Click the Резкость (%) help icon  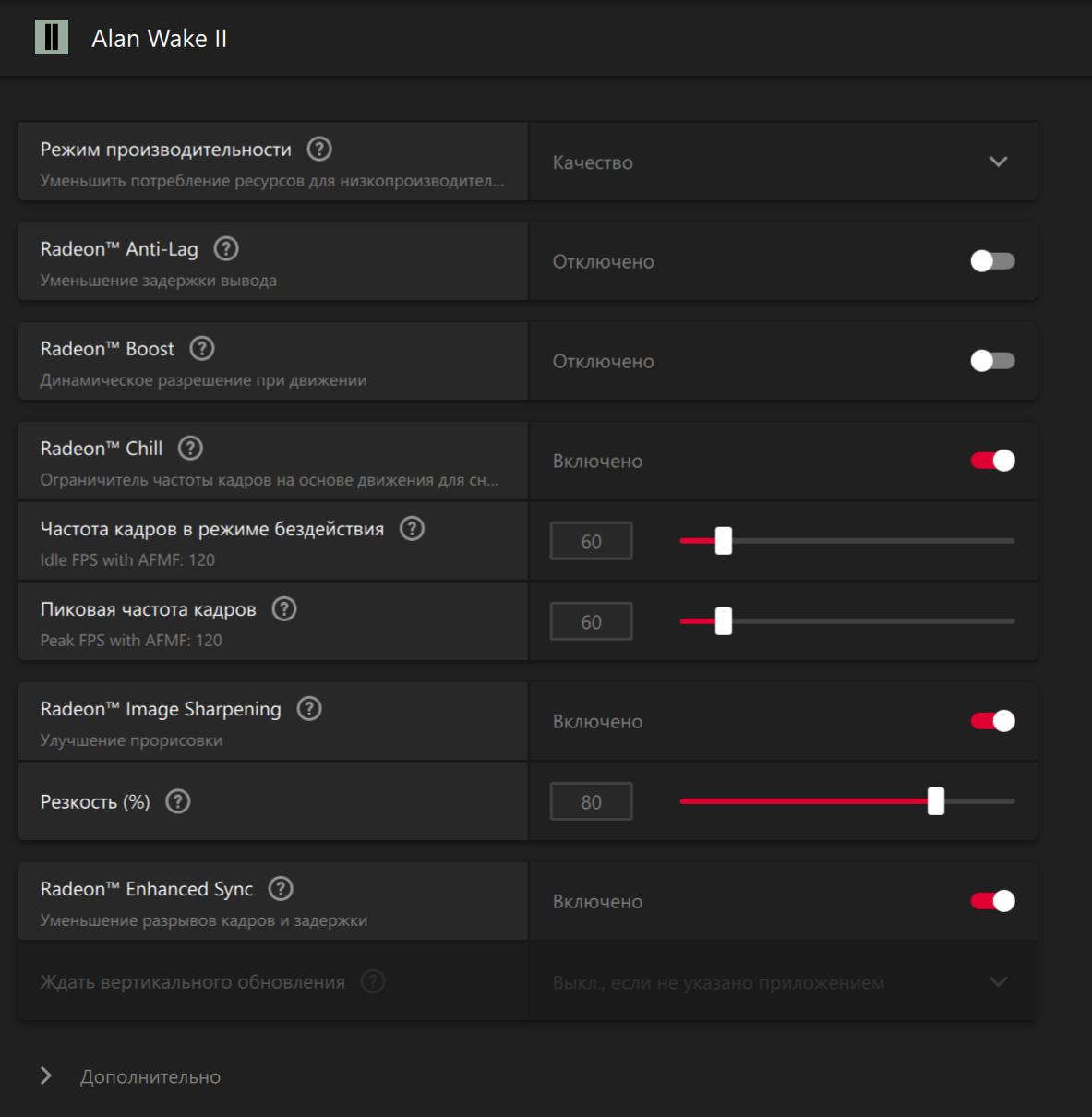point(178,801)
